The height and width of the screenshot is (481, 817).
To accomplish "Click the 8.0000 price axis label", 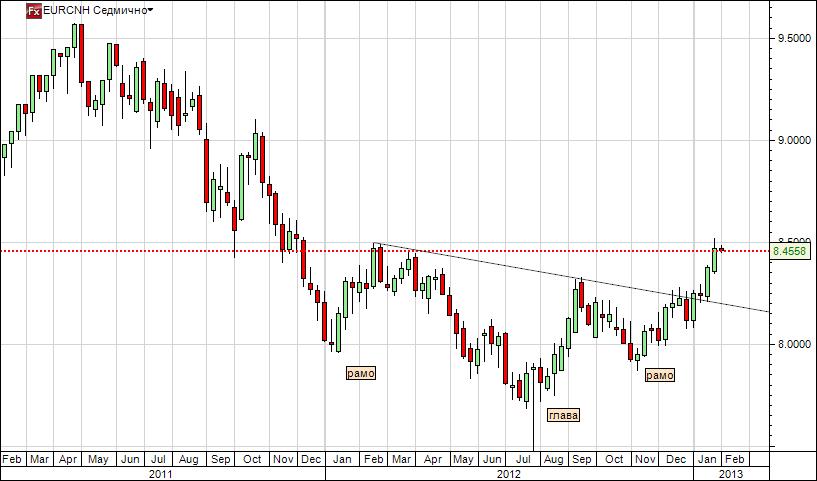I will click(794, 344).
